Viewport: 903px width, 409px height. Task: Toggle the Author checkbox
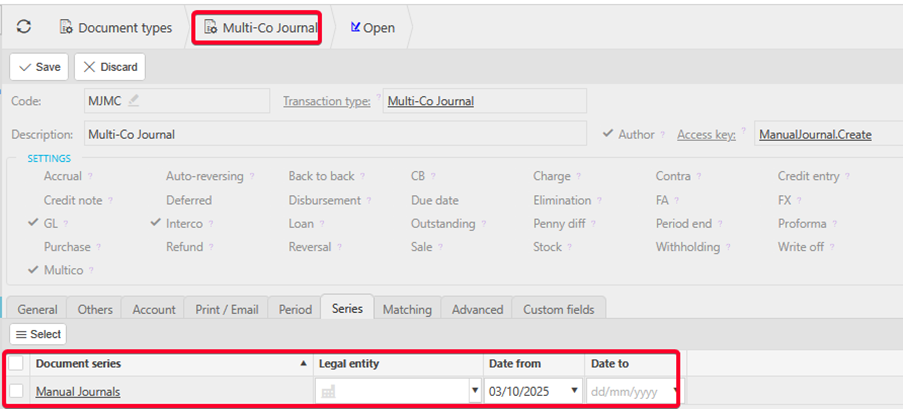click(x=608, y=134)
